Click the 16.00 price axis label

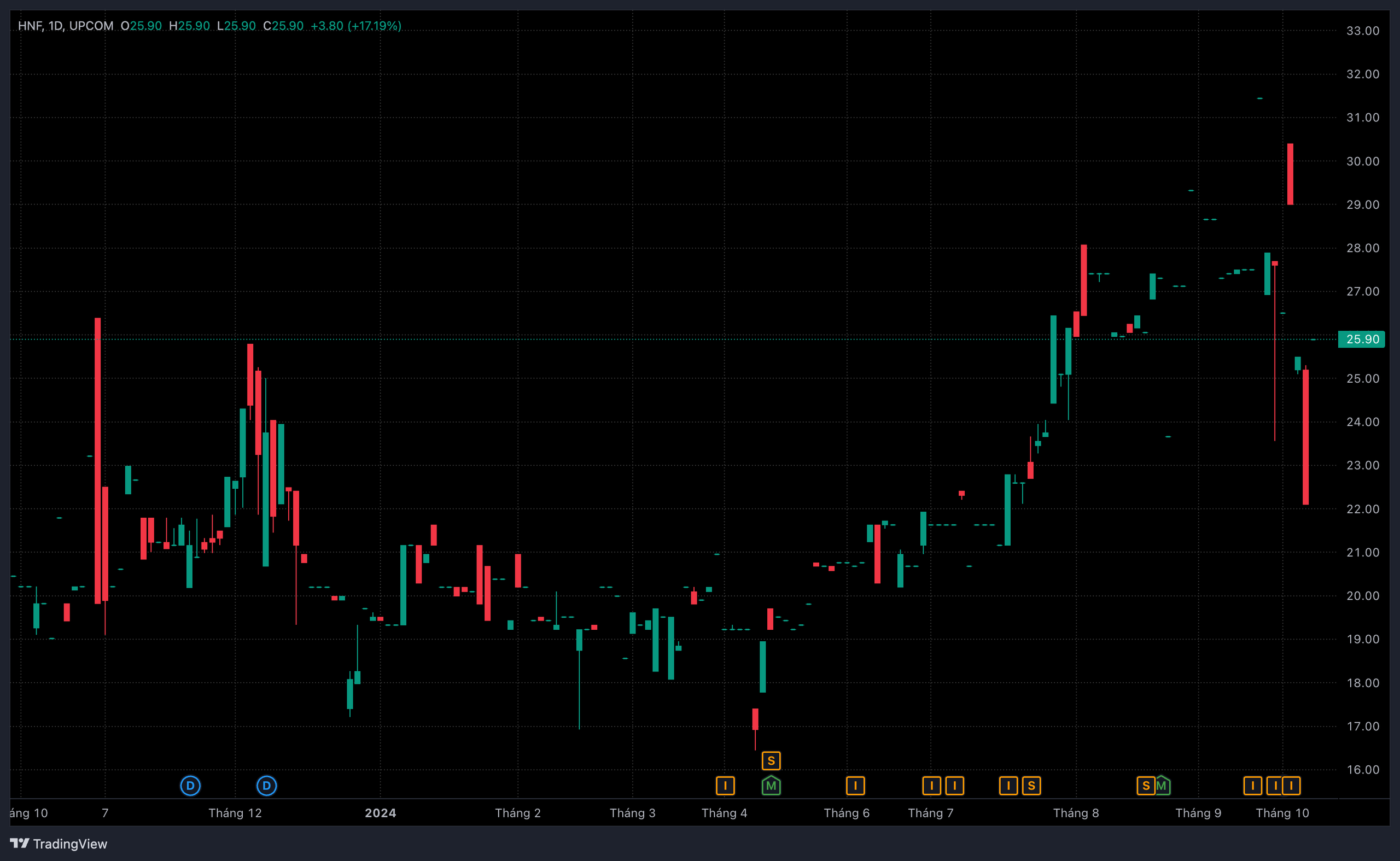[1363, 770]
